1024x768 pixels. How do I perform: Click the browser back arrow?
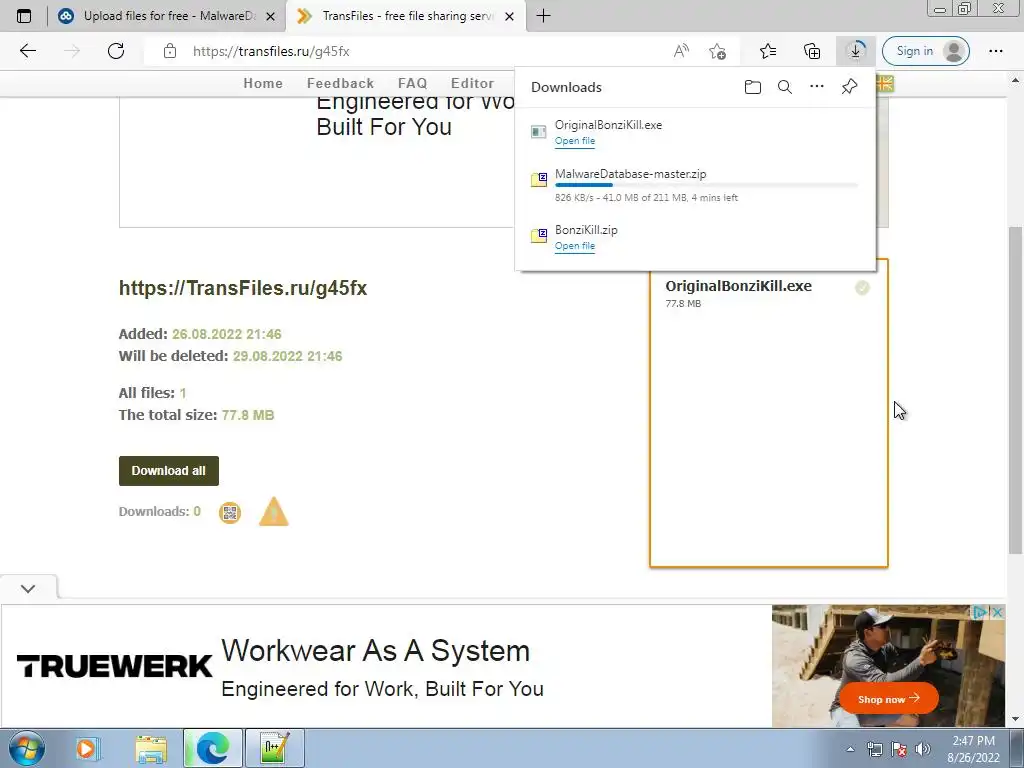coord(27,51)
